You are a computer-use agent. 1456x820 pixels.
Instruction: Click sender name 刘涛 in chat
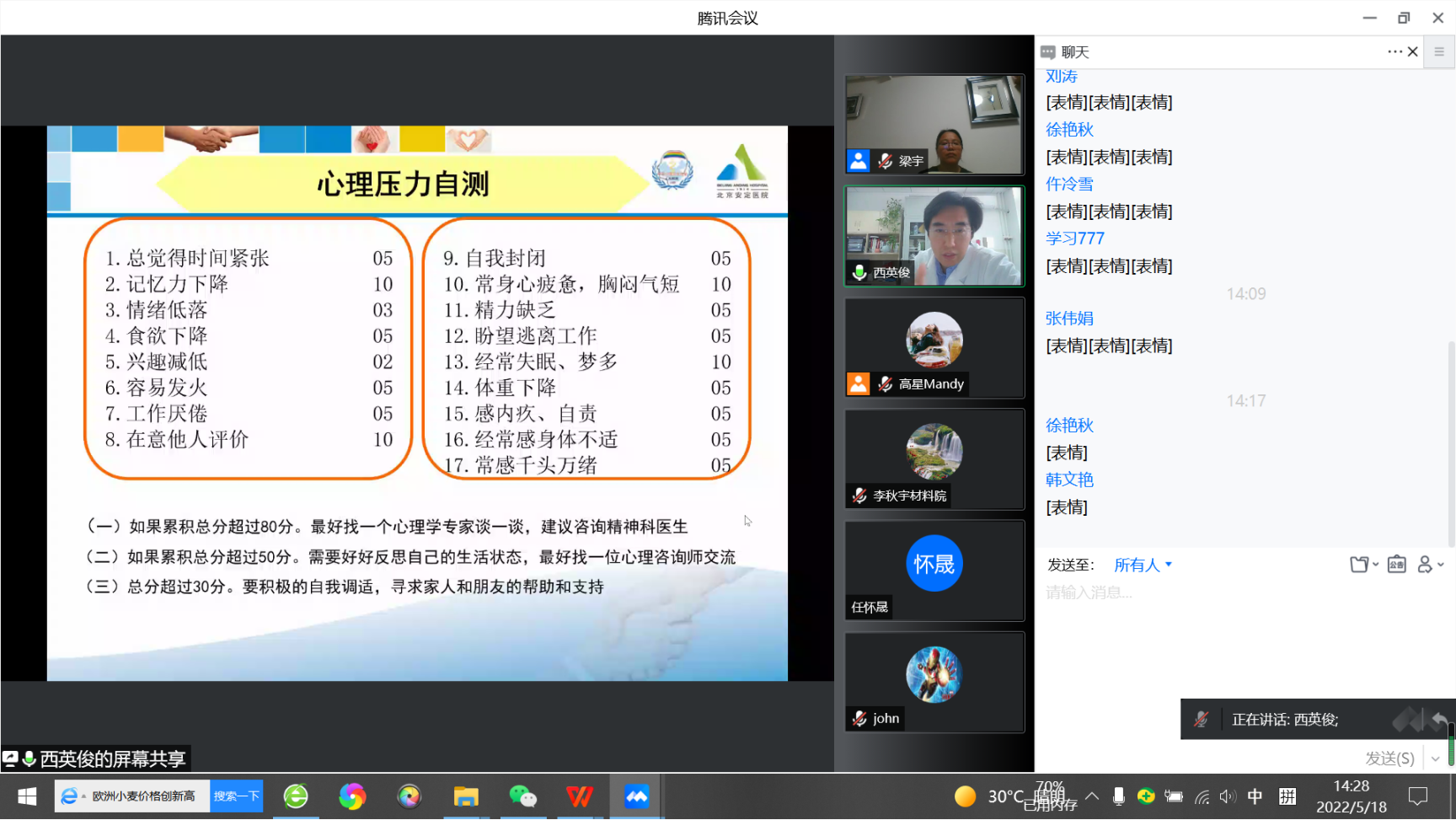pyautogui.click(x=1062, y=77)
